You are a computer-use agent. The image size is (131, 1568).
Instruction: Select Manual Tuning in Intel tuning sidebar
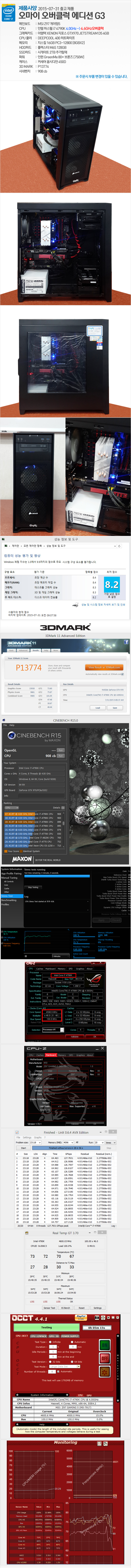click(x=9, y=878)
